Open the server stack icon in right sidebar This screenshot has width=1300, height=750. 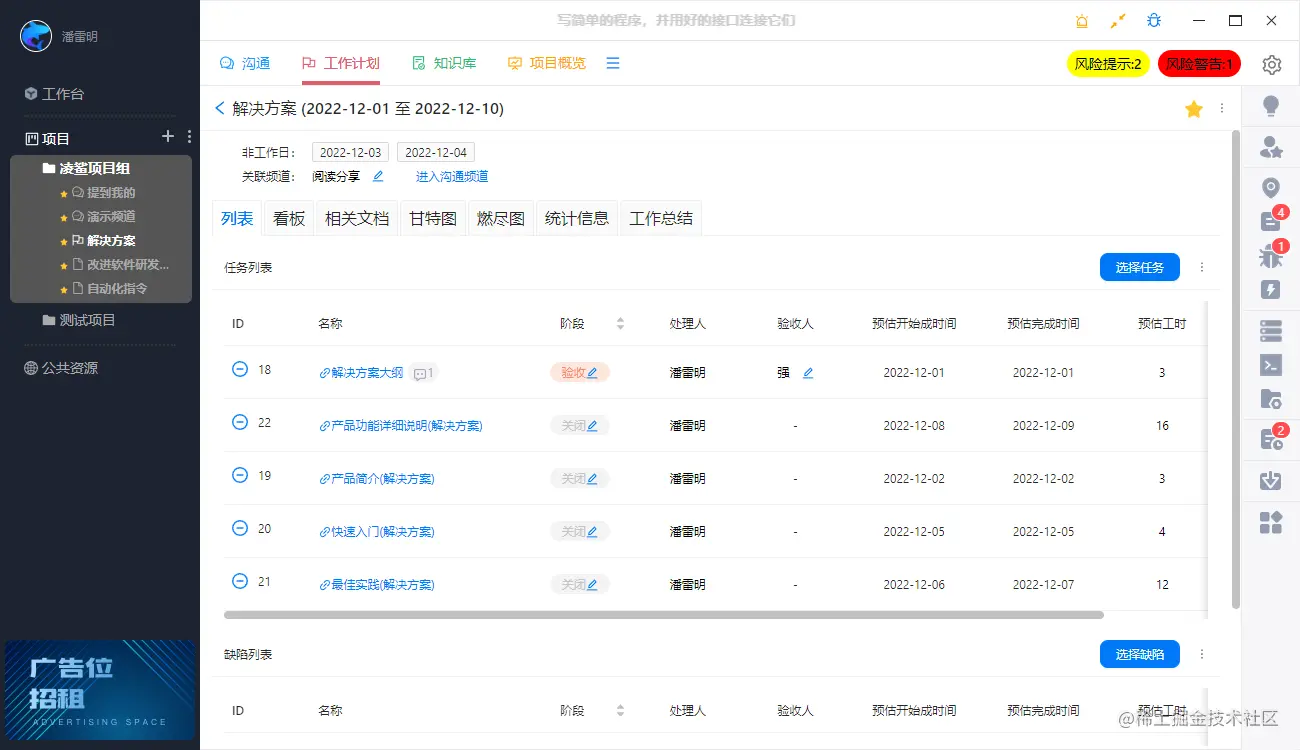pos(1271,330)
